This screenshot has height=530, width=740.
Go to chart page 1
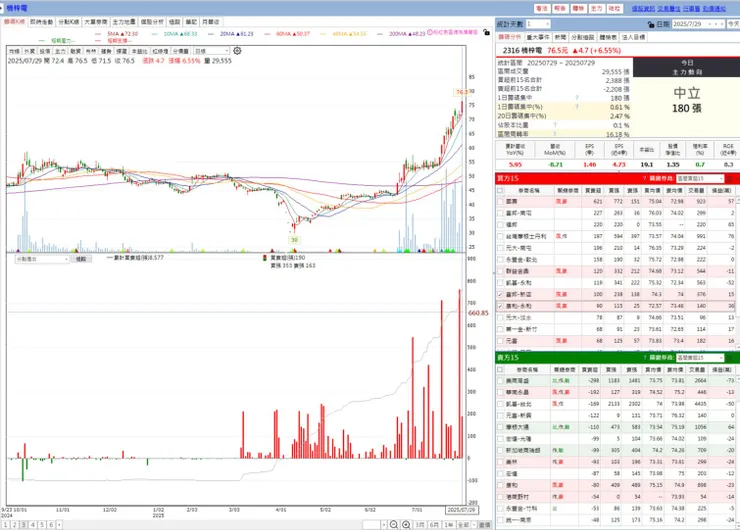point(6,524)
